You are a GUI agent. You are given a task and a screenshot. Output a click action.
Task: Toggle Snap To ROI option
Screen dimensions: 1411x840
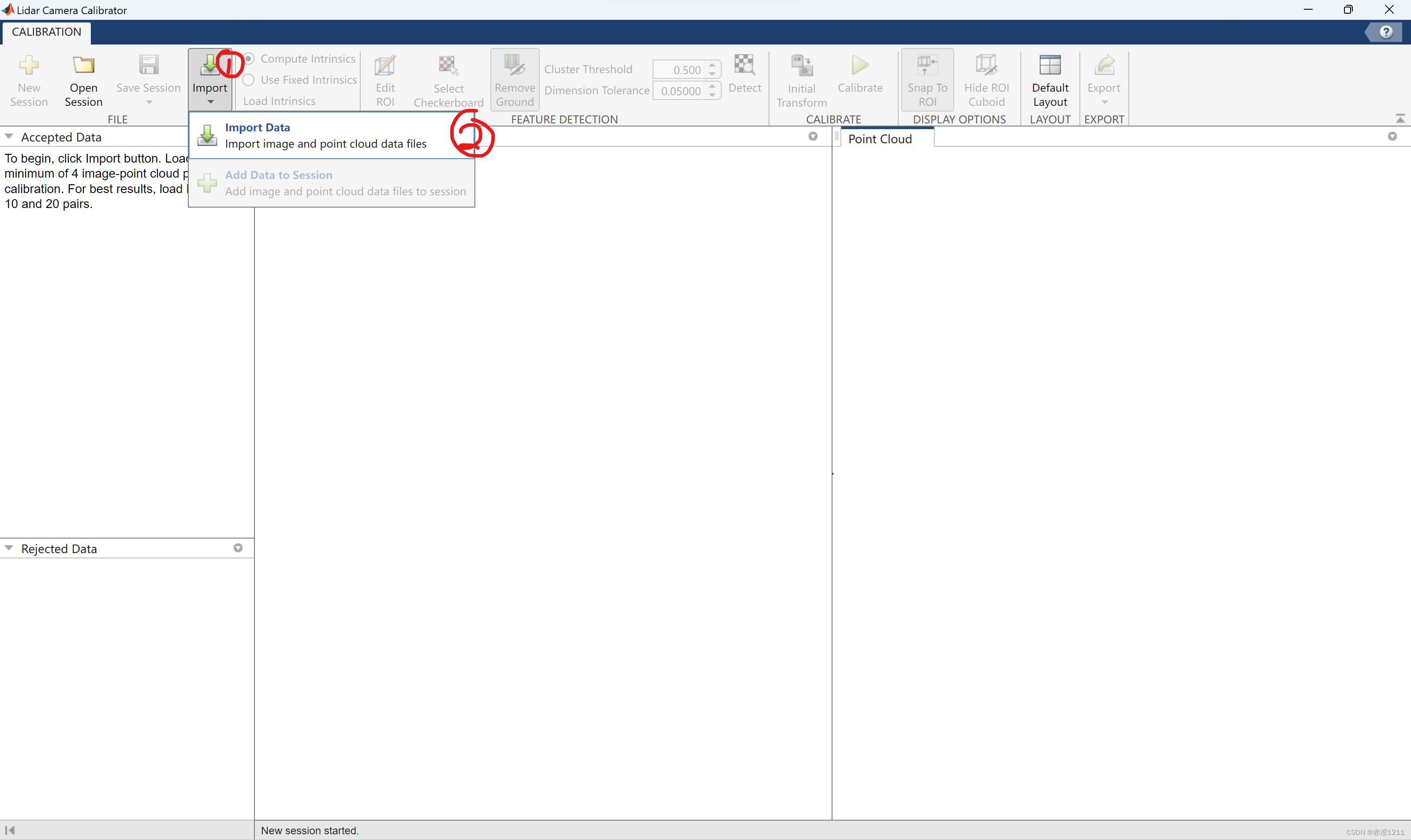pyautogui.click(x=927, y=79)
